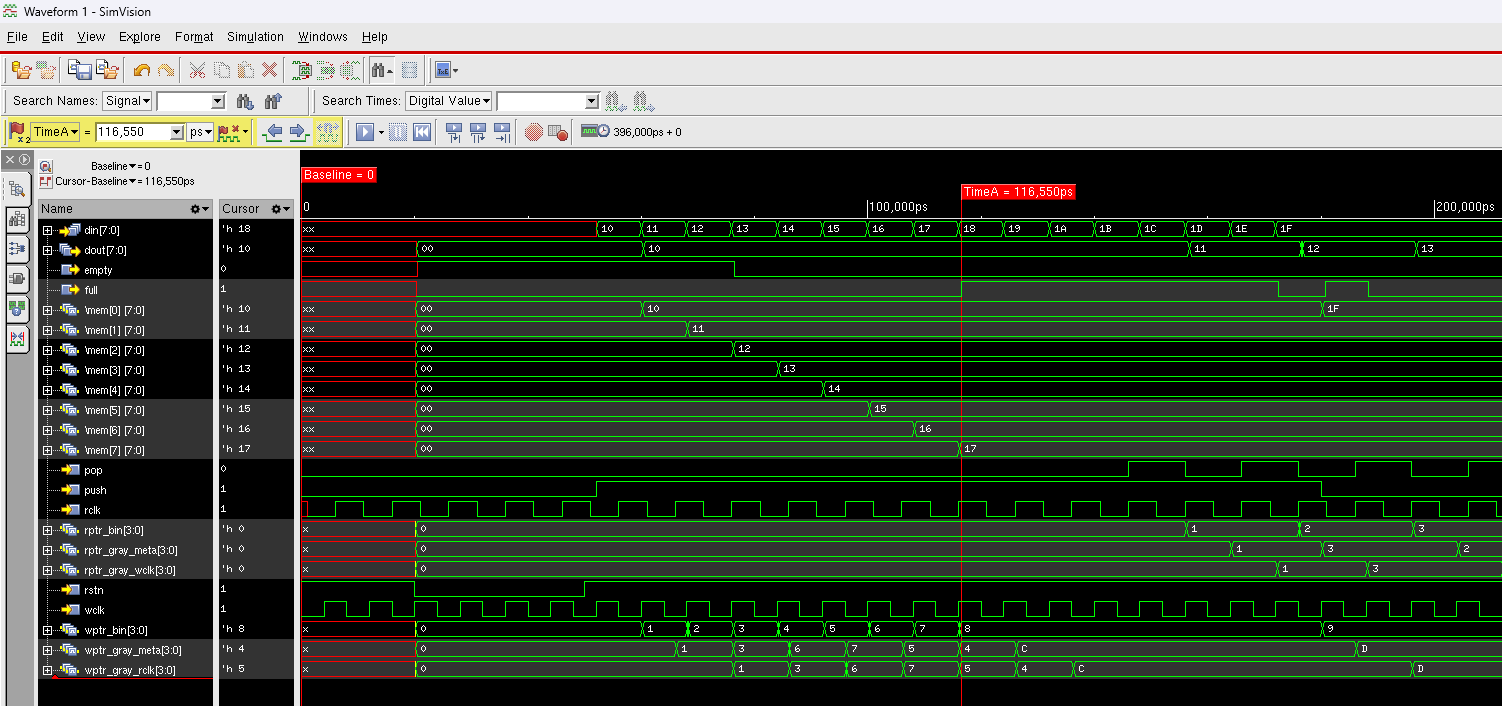1502x706 pixels.
Task: Click the zoom cursor icon beside Baseline
Action: click(46, 166)
